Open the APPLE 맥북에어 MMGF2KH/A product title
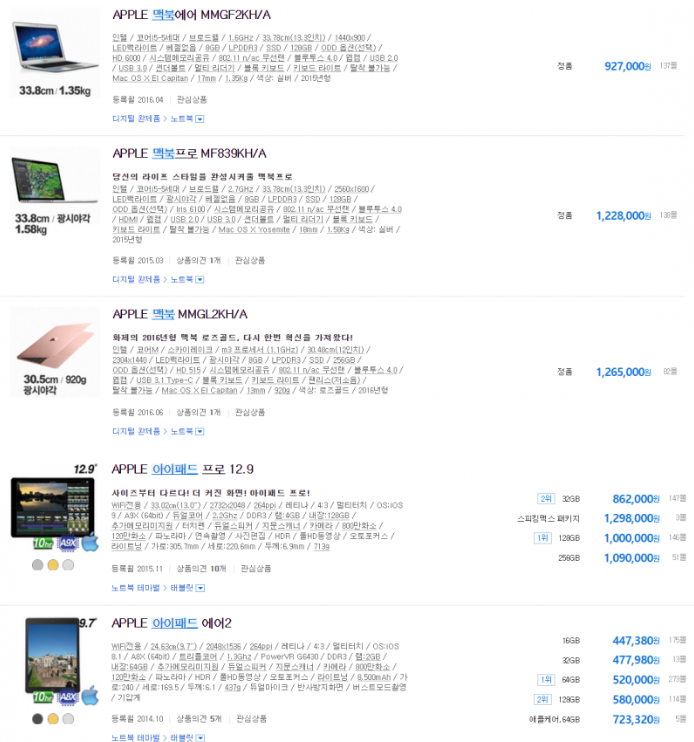Screen dimensions: 694x742 click(x=191, y=15)
